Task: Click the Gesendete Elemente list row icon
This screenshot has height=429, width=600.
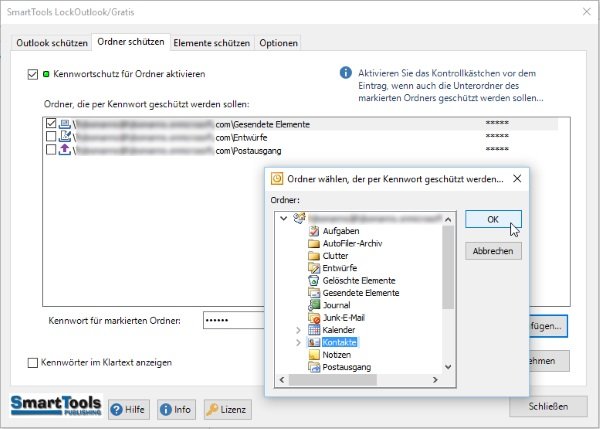Action: [x=65, y=124]
